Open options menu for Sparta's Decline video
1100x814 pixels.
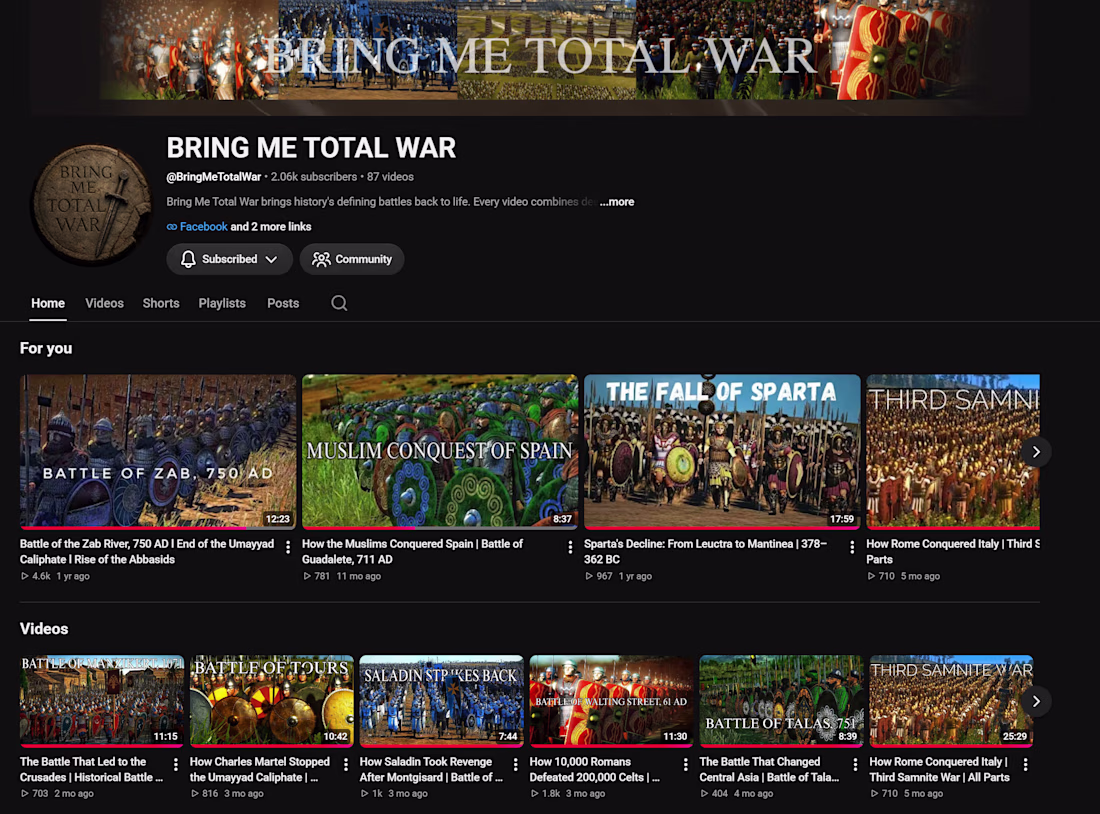[852, 547]
